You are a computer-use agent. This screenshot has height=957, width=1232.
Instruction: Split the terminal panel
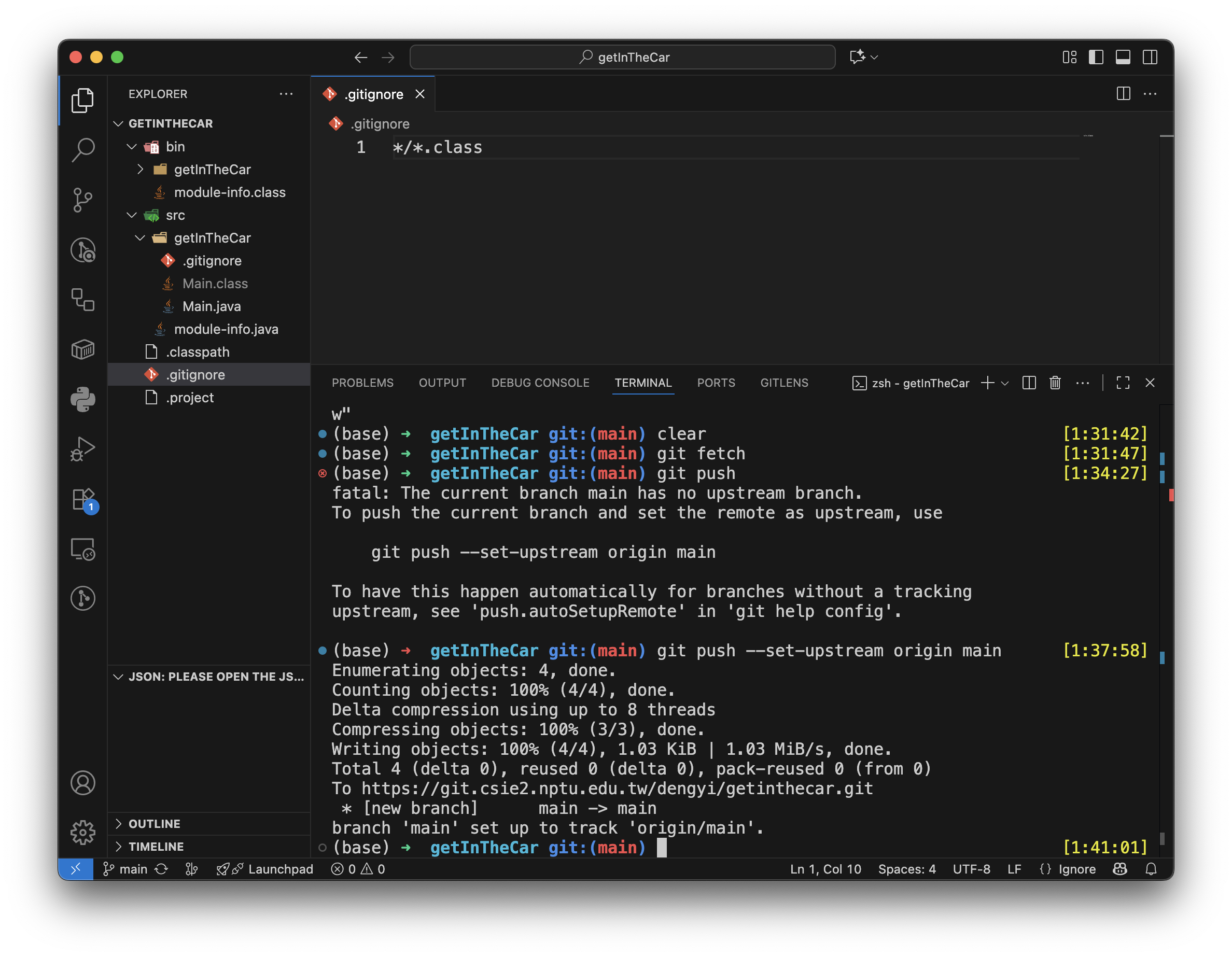coord(1028,383)
